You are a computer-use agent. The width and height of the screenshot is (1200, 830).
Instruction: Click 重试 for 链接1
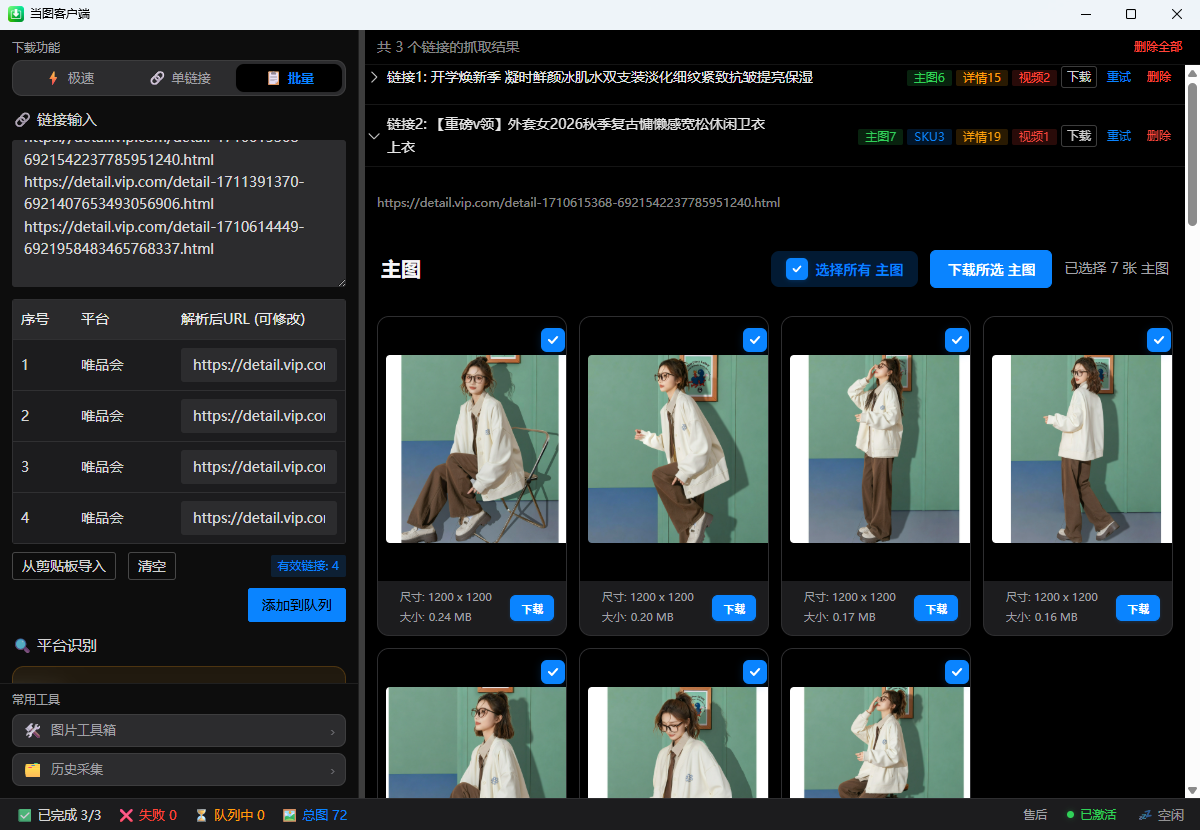(1119, 77)
